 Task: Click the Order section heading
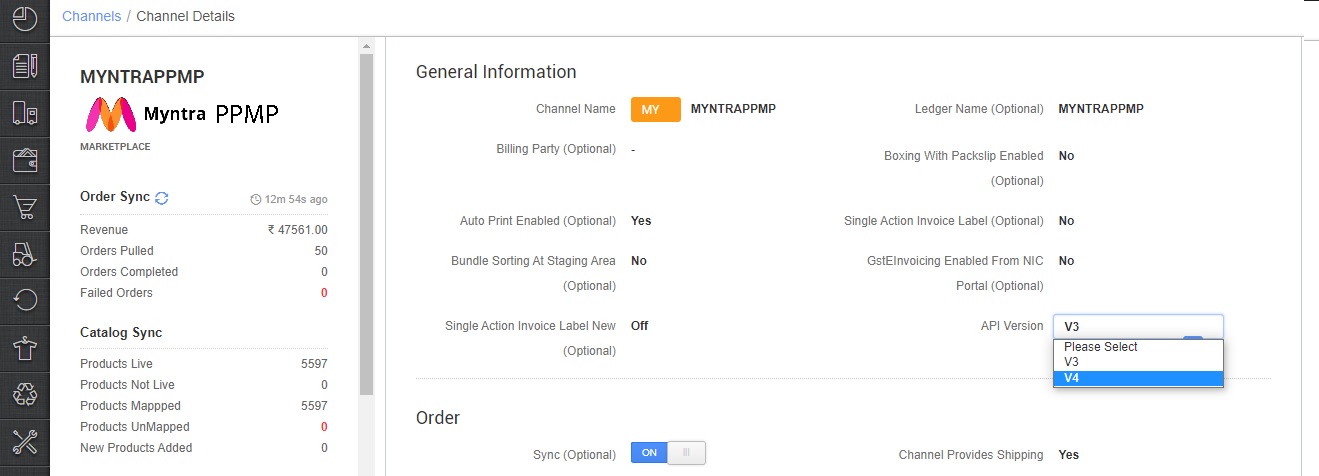click(x=438, y=418)
